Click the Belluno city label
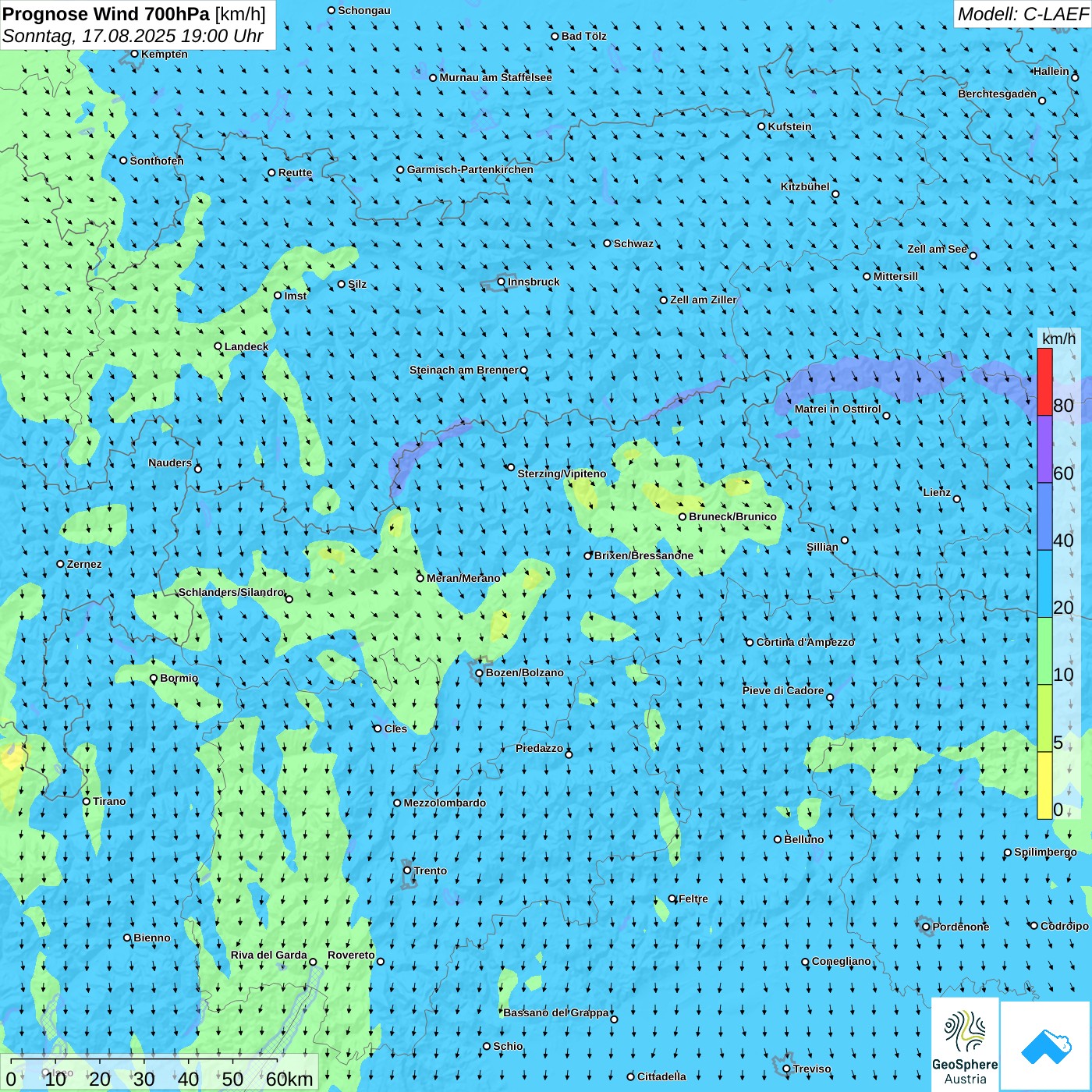 pos(803,839)
